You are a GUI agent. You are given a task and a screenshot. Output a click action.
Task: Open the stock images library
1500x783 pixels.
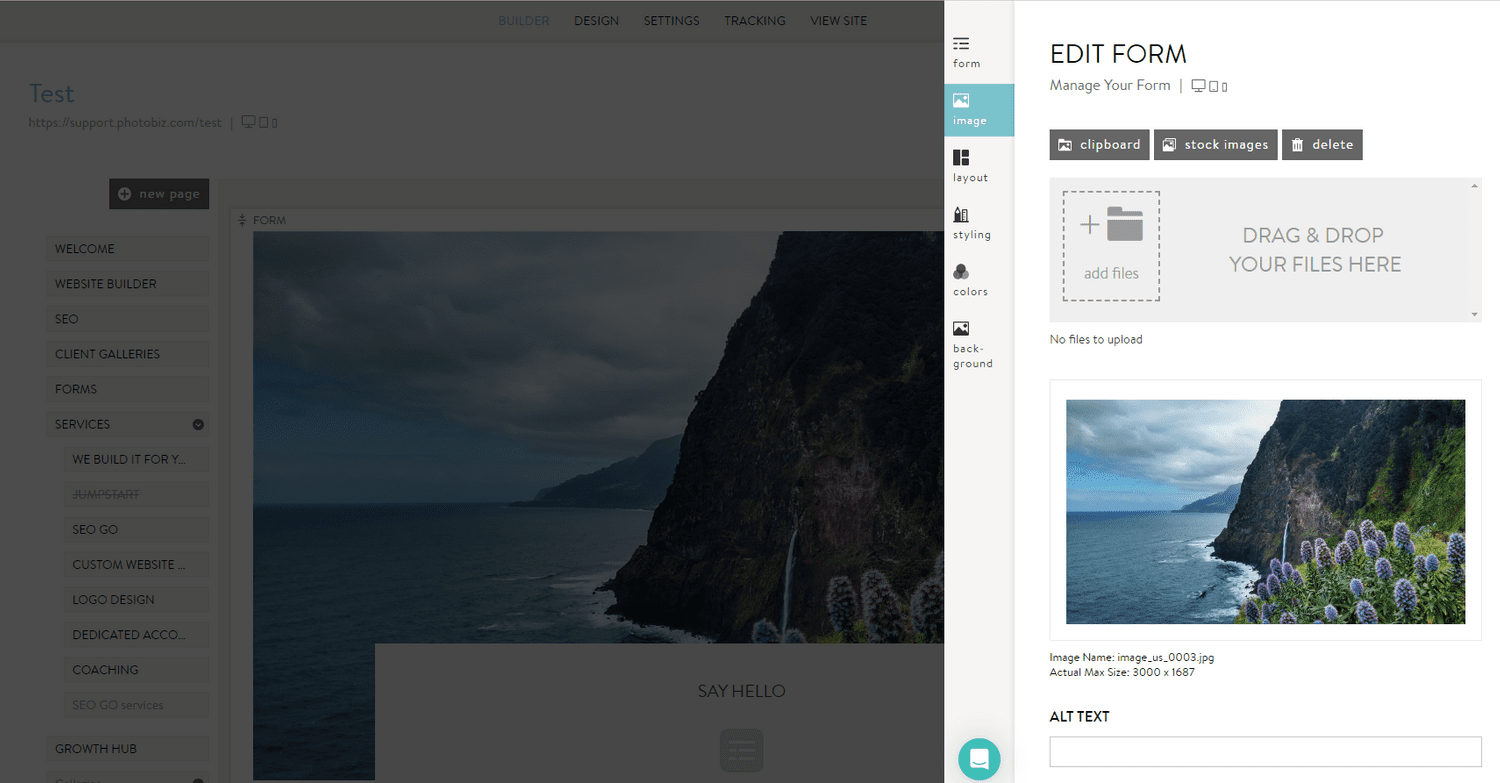tap(1215, 144)
